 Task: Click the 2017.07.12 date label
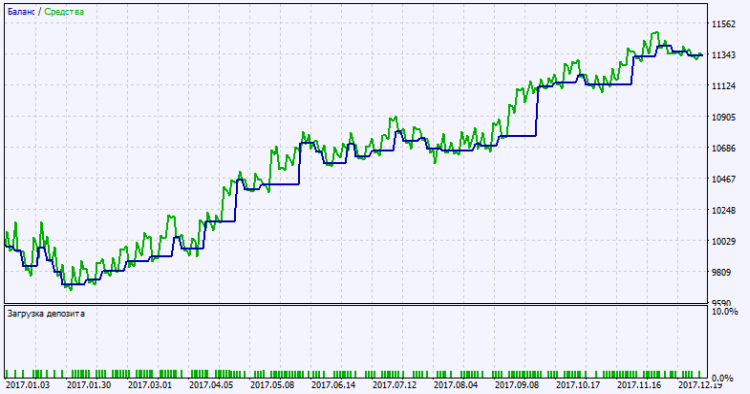coord(395,385)
